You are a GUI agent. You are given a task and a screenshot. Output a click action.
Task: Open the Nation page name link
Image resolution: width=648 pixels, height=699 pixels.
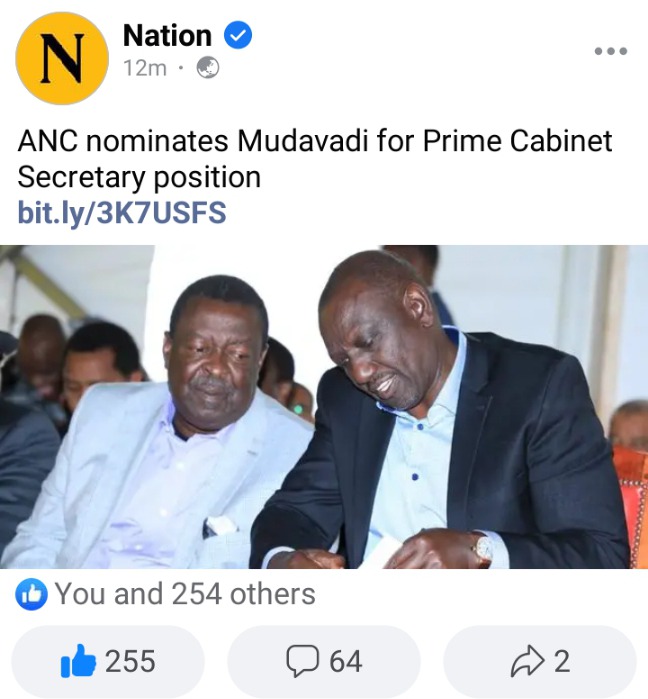pyautogui.click(x=167, y=35)
